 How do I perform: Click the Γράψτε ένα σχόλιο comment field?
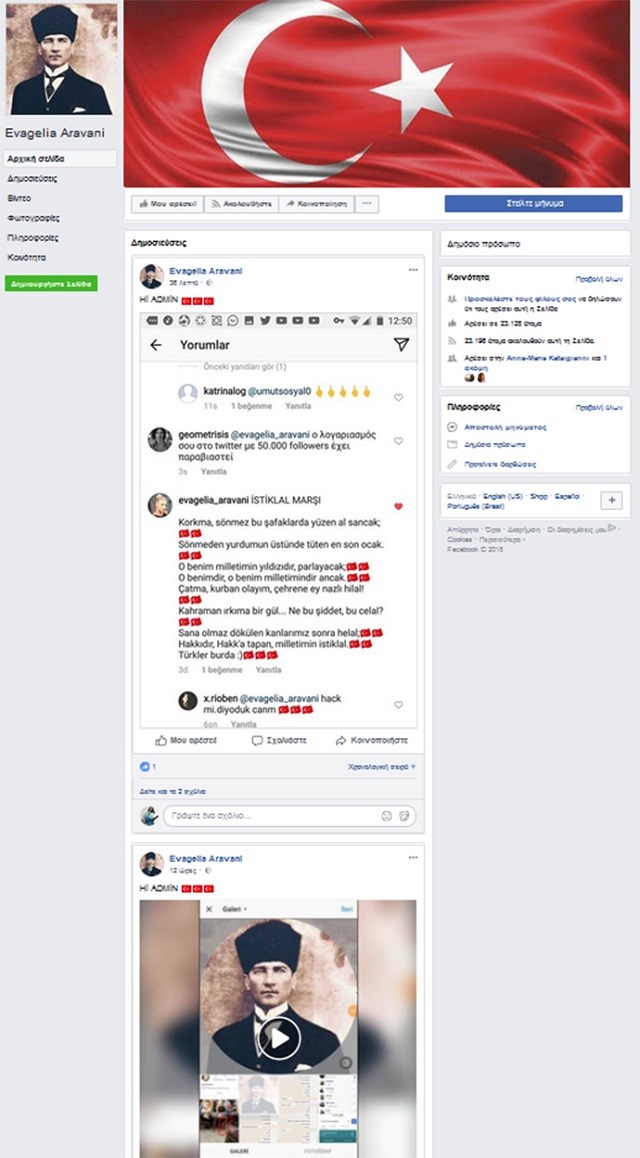point(289,816)
